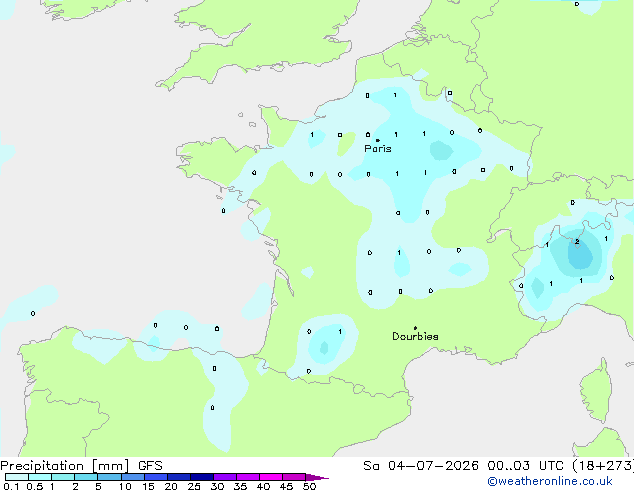
Task: Click the legend label '20'
Action: pos(171,486)
